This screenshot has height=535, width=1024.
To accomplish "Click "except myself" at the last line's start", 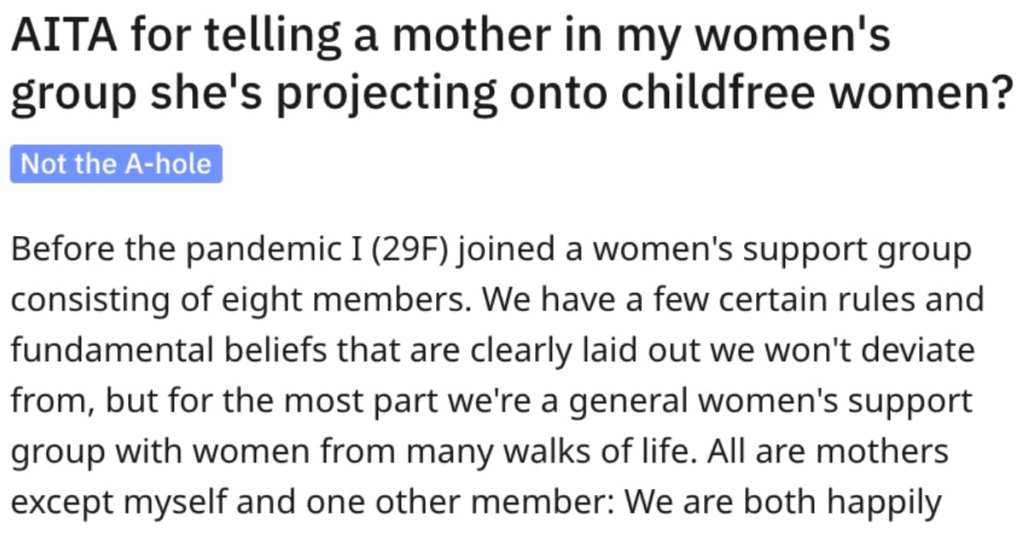I will coord(119,503).
